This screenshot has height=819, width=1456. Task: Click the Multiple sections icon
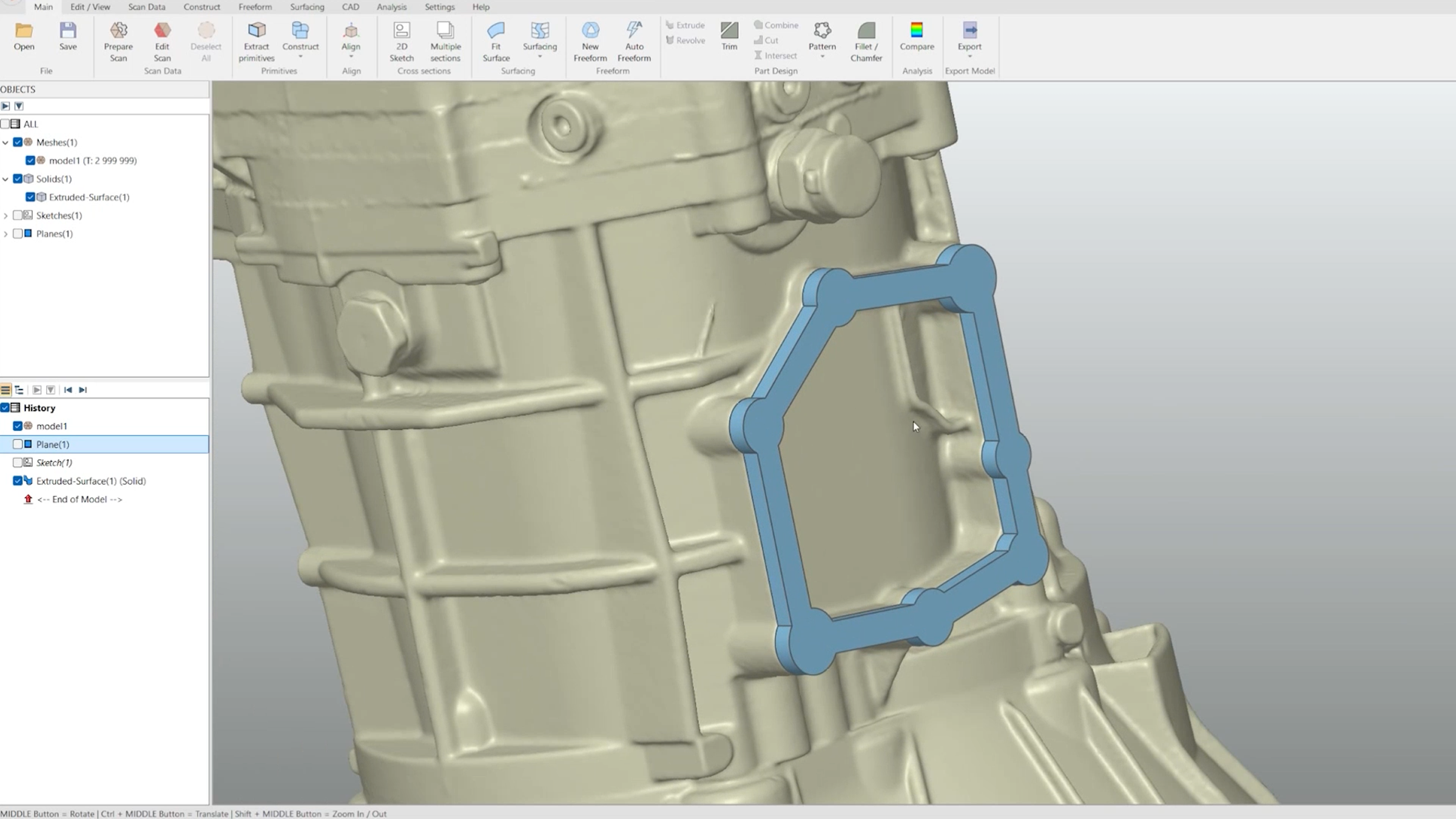coord(445,30)
